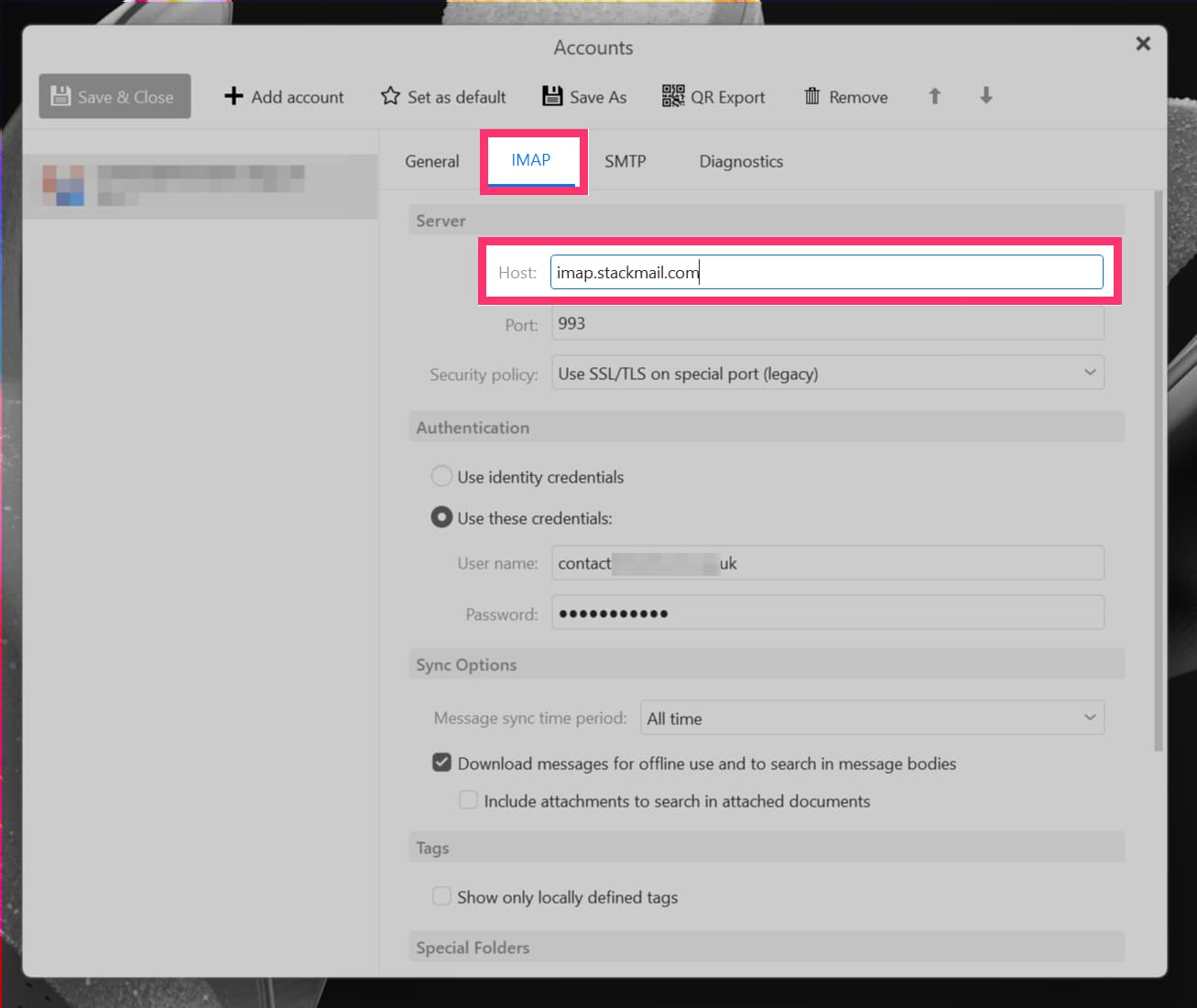Screen dimensions: 1197x1008
Task: Open QR Export via the QR code icon
Action: click(x=673, y=96)
